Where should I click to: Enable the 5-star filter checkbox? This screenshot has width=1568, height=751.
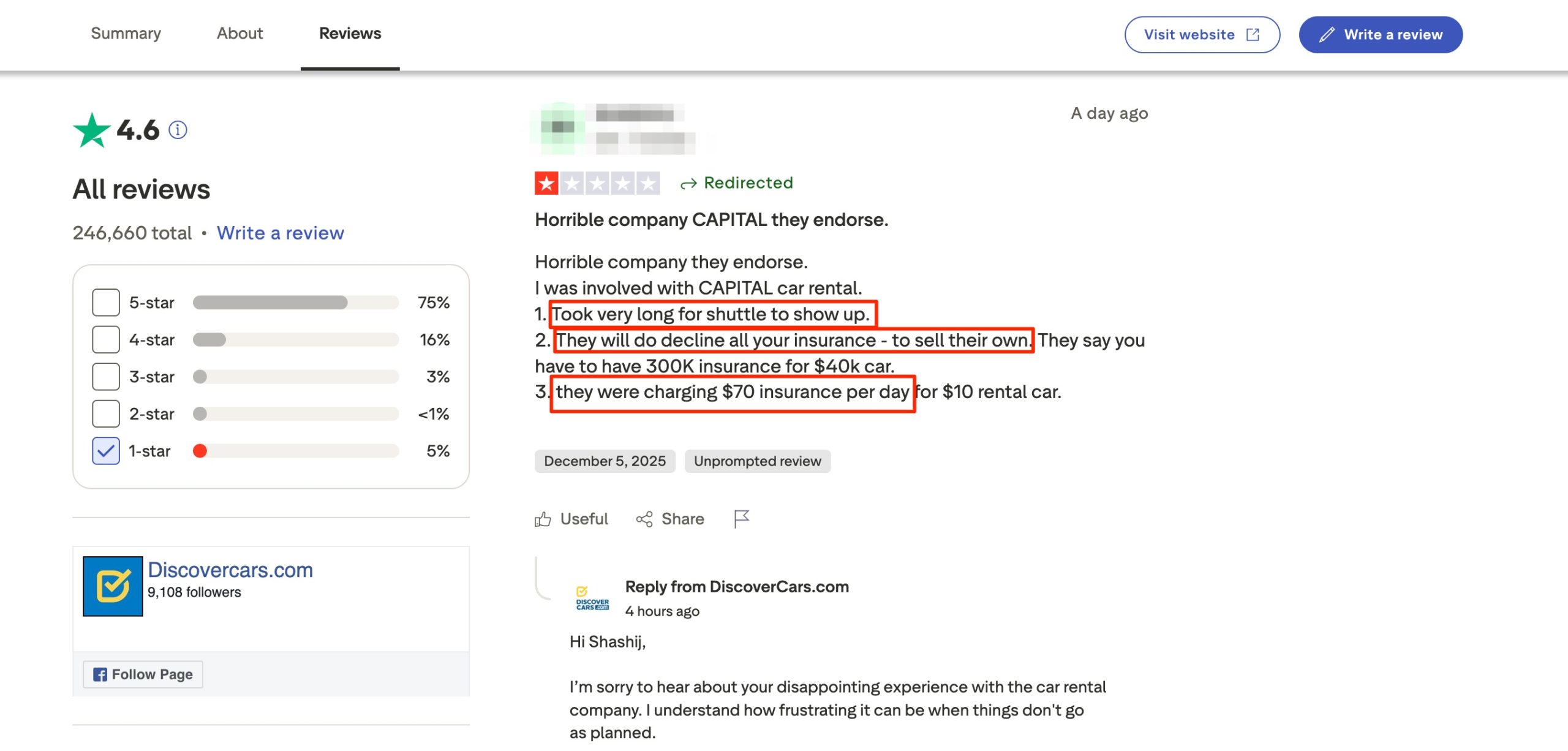coord(106,303)
